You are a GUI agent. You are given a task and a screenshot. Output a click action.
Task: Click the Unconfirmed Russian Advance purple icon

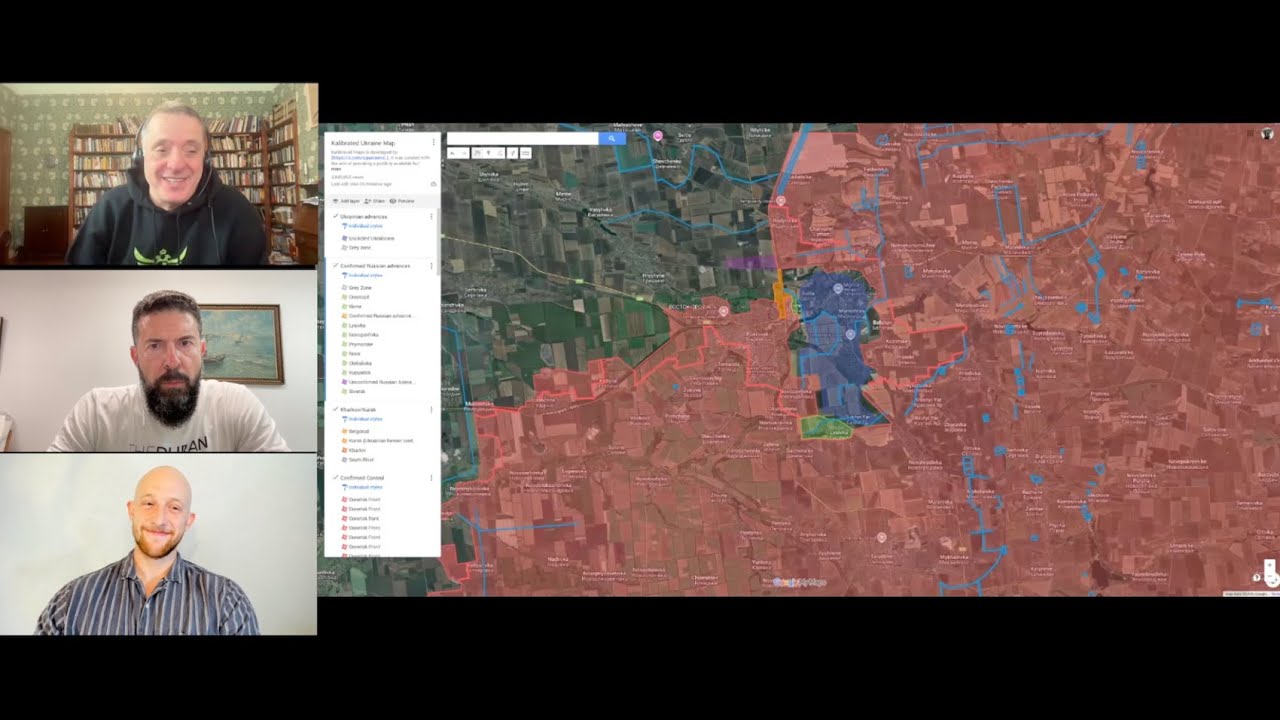click(345, 382)
